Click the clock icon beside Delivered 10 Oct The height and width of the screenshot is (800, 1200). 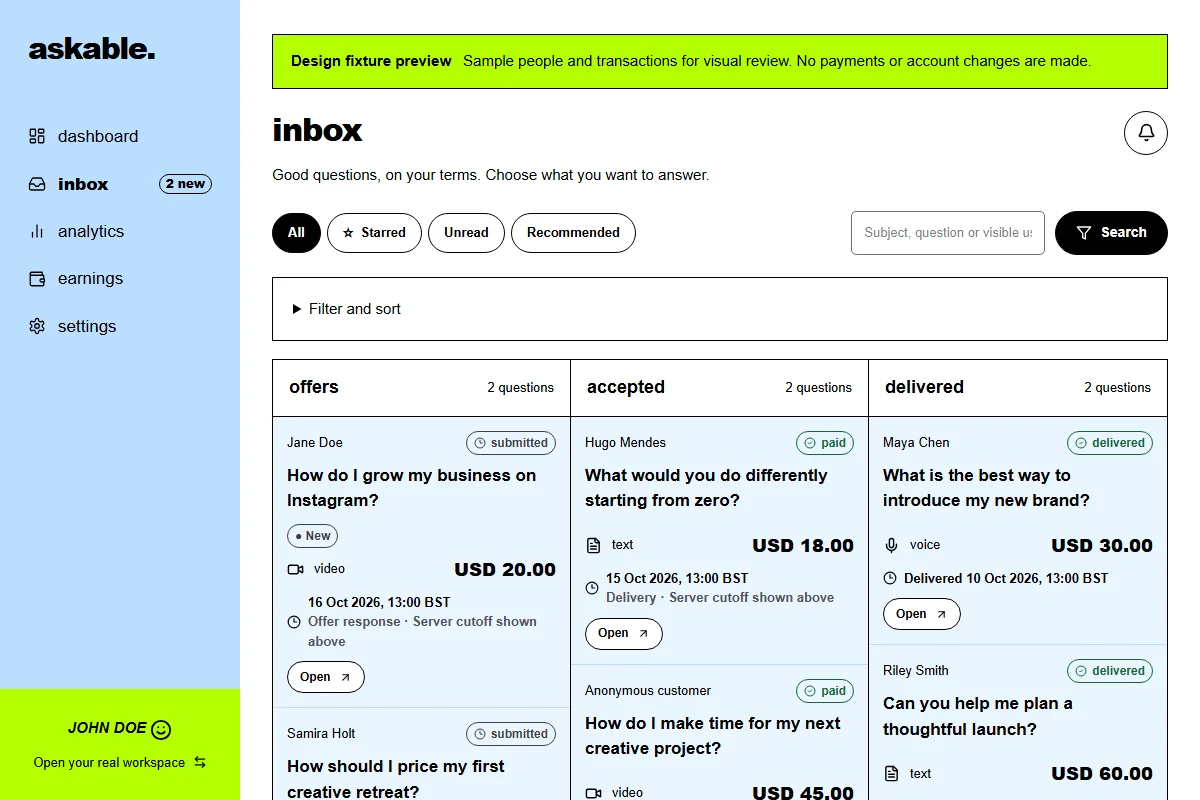point(890,578)
